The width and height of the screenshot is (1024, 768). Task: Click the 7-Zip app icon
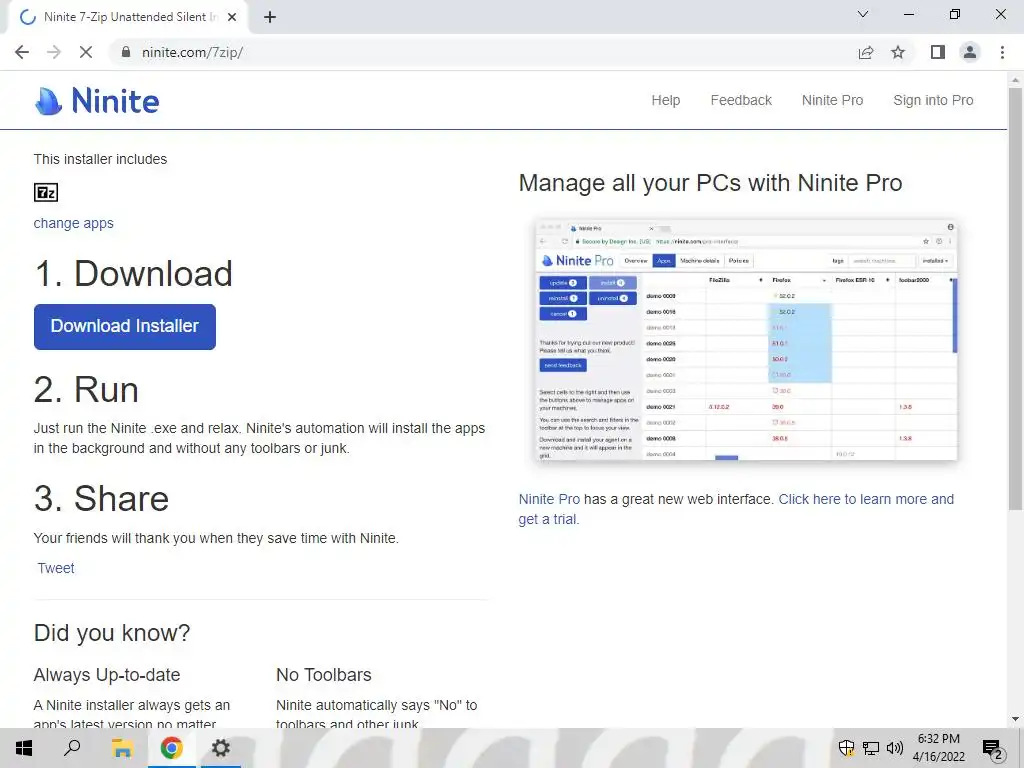[46, 192]
